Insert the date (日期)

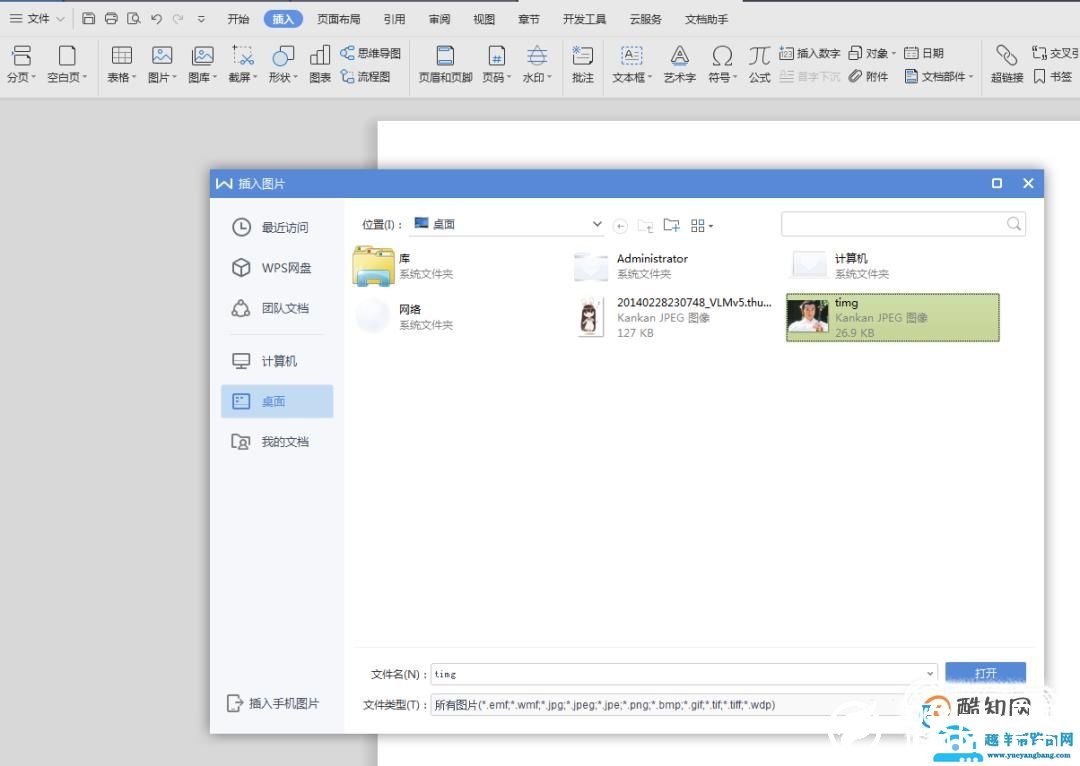[924, 53]
